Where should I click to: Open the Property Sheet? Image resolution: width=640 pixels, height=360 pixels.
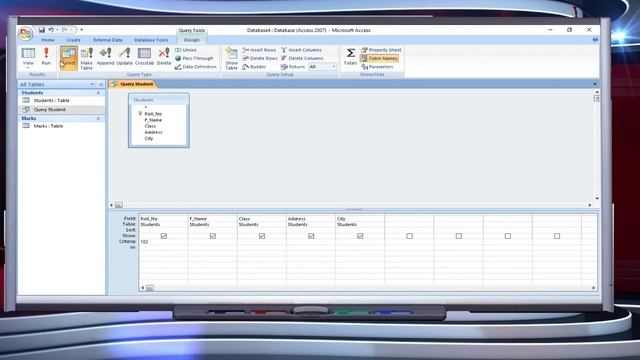[x=381, y=50]
